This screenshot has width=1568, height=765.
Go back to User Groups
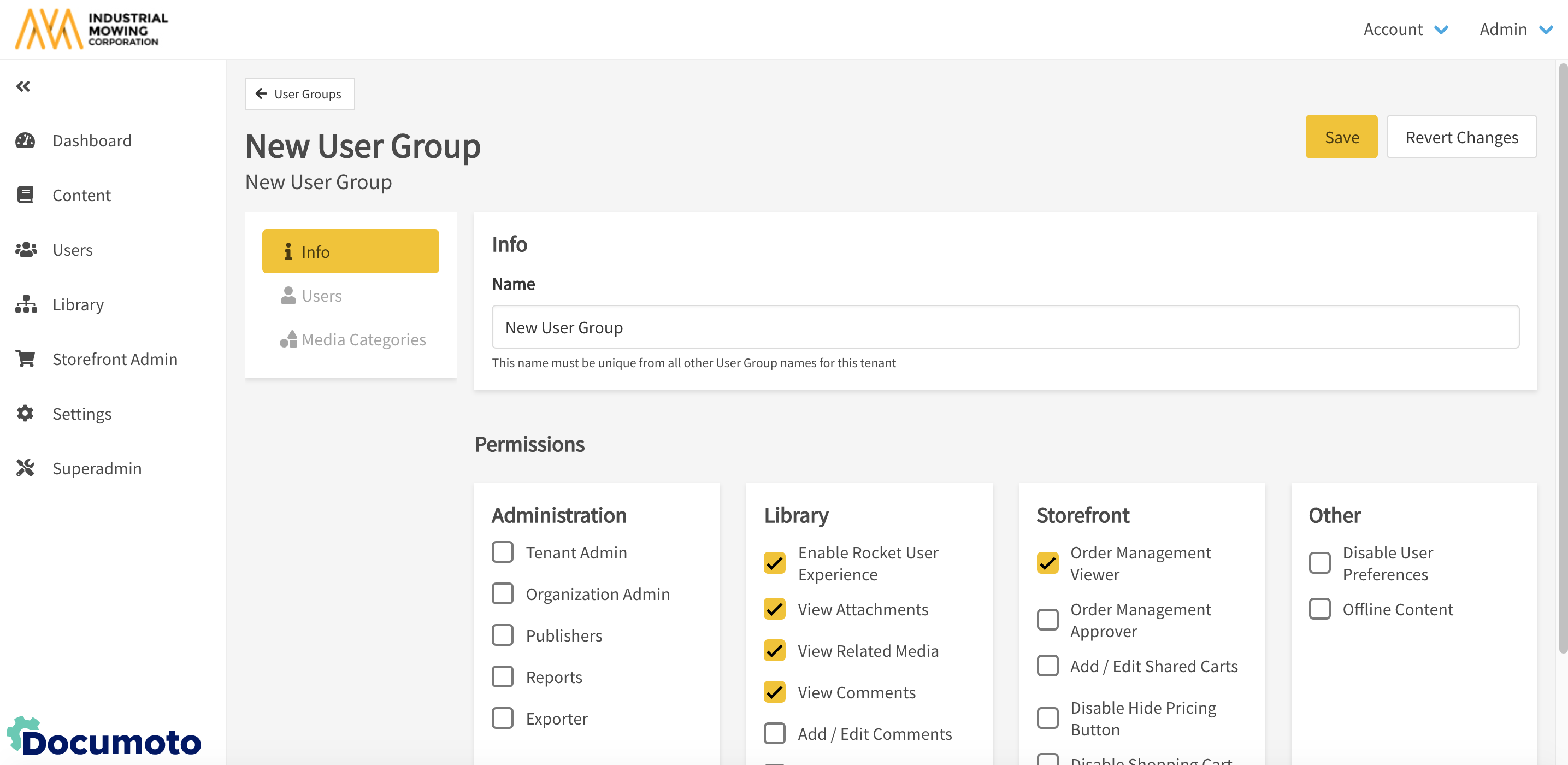299,94
